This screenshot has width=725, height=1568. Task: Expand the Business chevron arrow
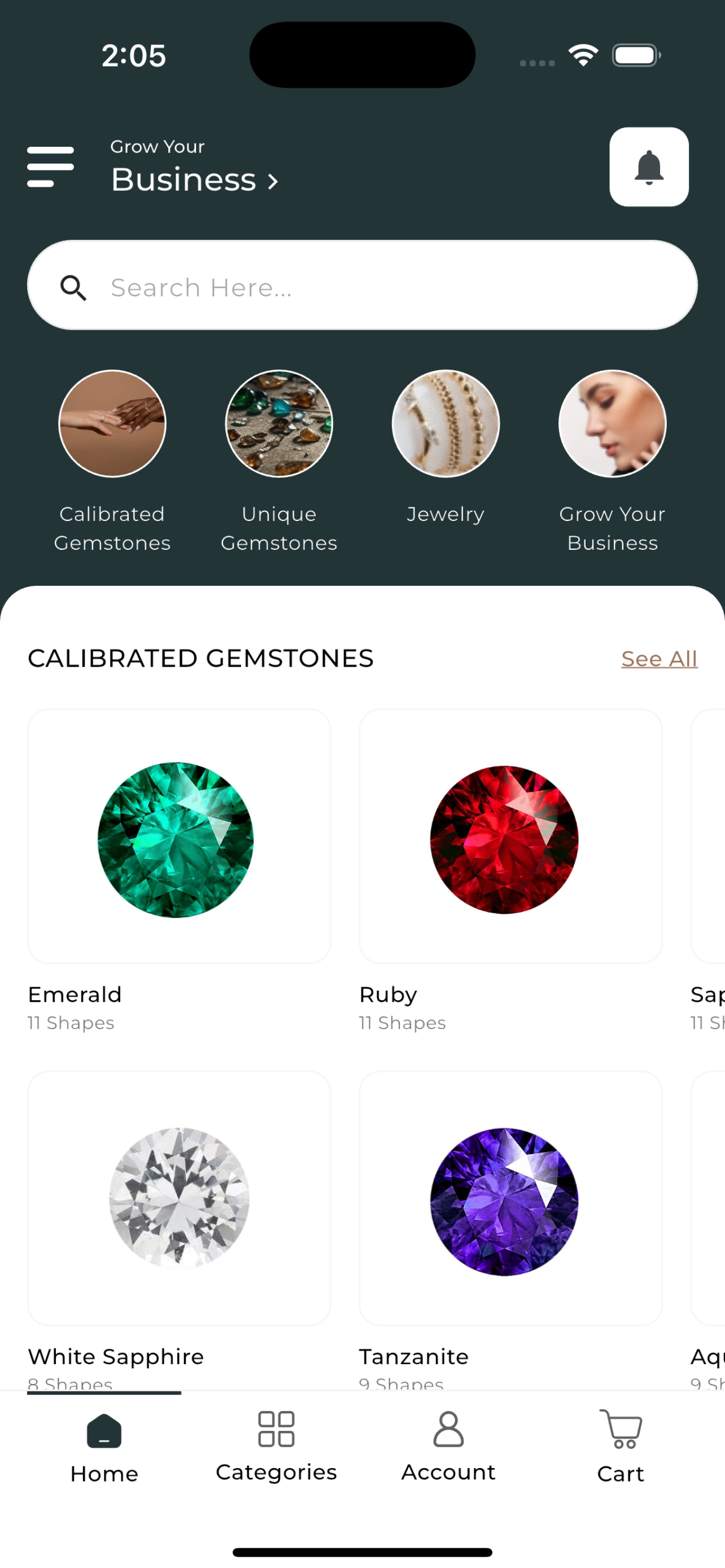[273, 181]
